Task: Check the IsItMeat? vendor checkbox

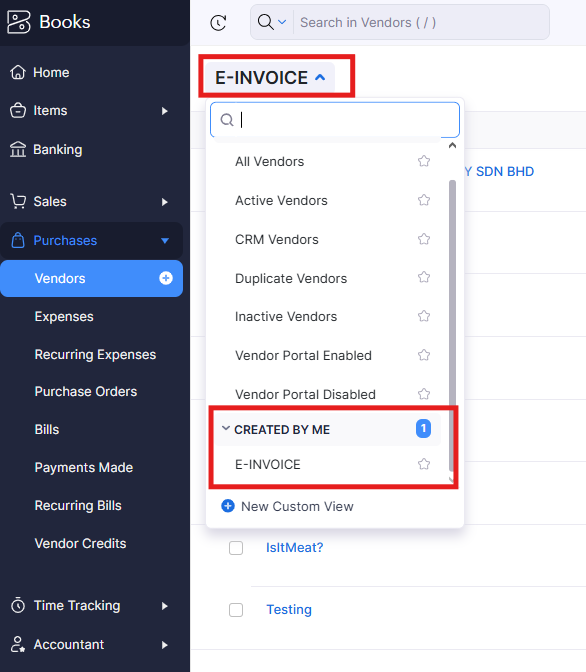Action: 236,548
